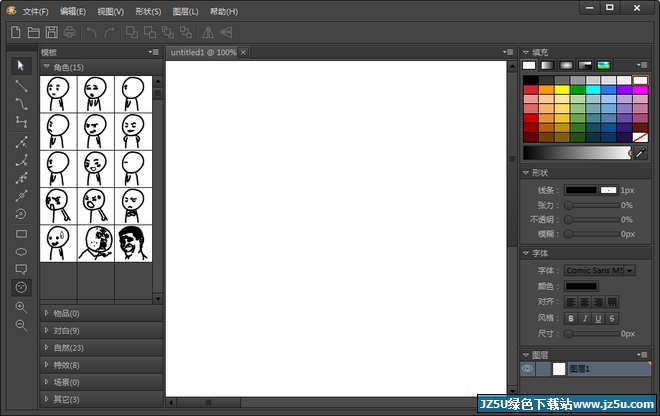Redo the last action
Image resolution: width=660 pixels, height=416 pixels.
click(109, 32)
